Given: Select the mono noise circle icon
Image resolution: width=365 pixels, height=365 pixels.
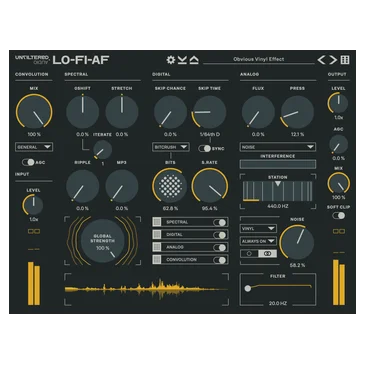Looking at the screenshot, I should [x=249, y=254].
